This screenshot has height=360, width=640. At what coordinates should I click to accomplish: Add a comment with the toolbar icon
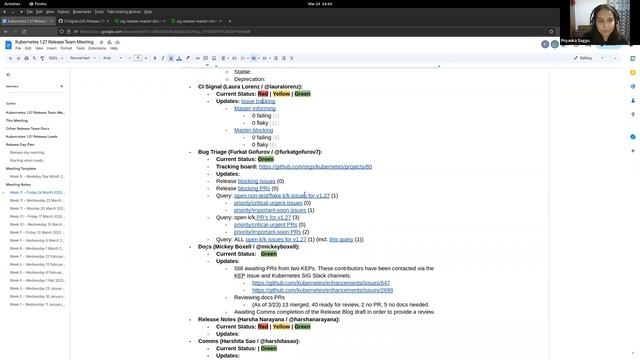click(206, 58)
